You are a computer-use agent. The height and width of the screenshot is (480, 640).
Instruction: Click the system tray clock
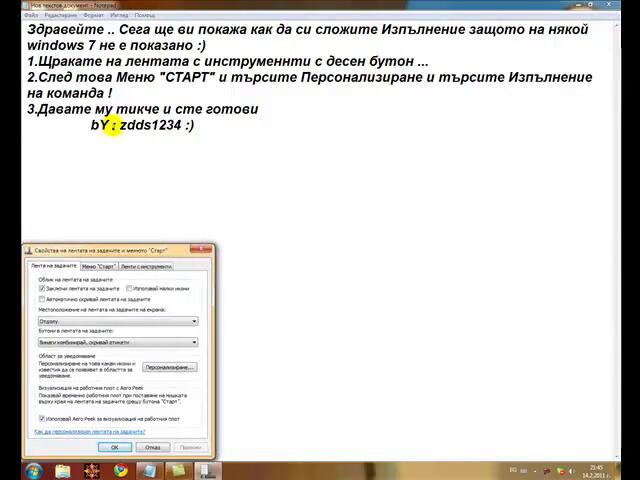[596, 470]
